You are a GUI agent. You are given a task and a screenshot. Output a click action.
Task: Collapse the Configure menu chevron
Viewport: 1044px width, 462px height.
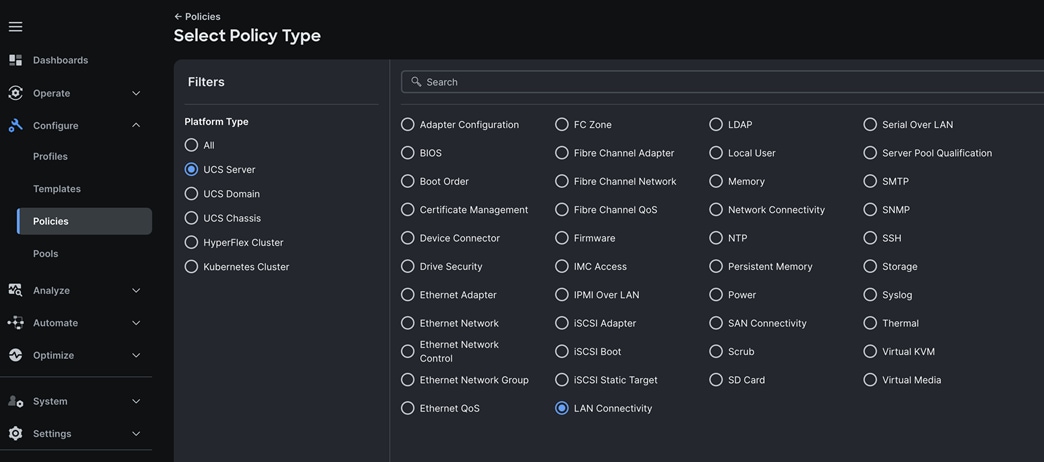pyautogui.click(x=136, y=125)
